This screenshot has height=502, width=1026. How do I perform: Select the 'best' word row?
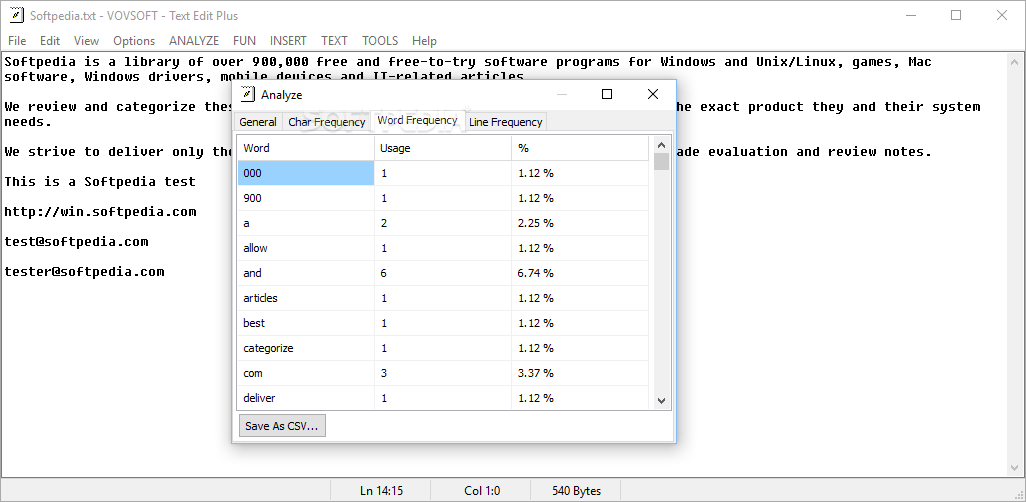[443, 323]
